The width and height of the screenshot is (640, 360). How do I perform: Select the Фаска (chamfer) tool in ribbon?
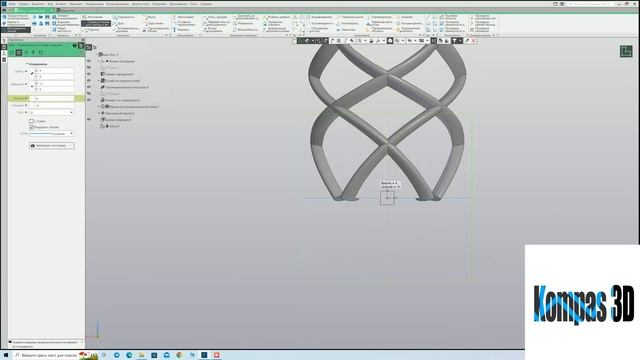149,17
